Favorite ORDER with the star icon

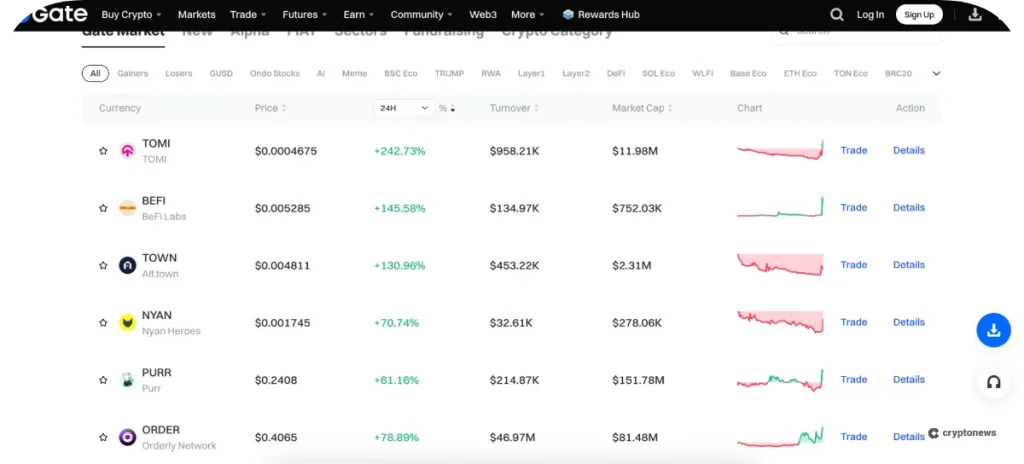tap(103, 437)
